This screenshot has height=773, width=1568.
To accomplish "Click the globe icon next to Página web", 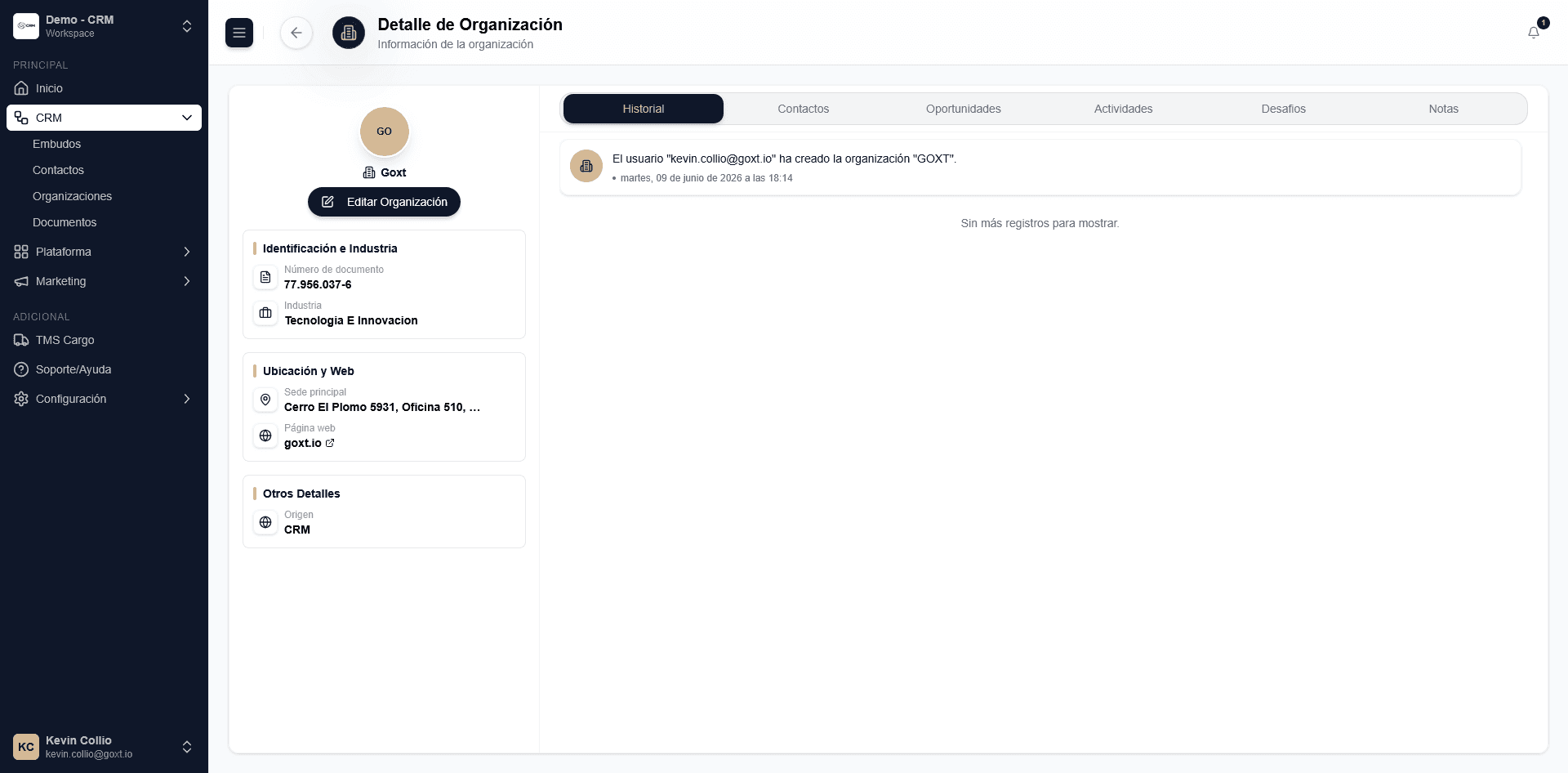I will tap(265, 436).
